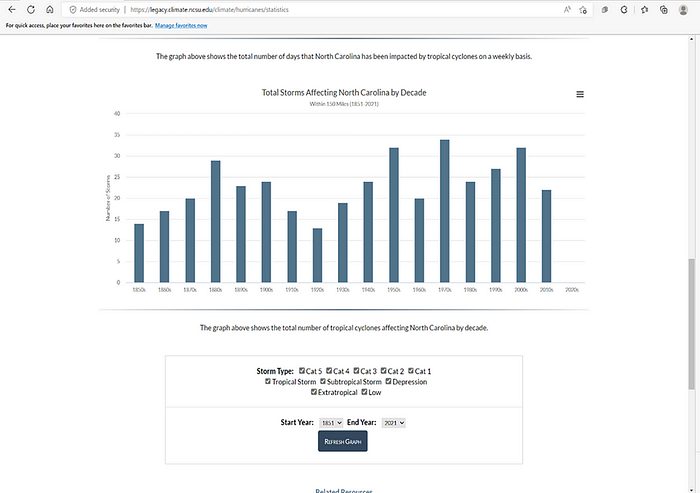Open the chart context menu hamburger

[x=580, y=94]
